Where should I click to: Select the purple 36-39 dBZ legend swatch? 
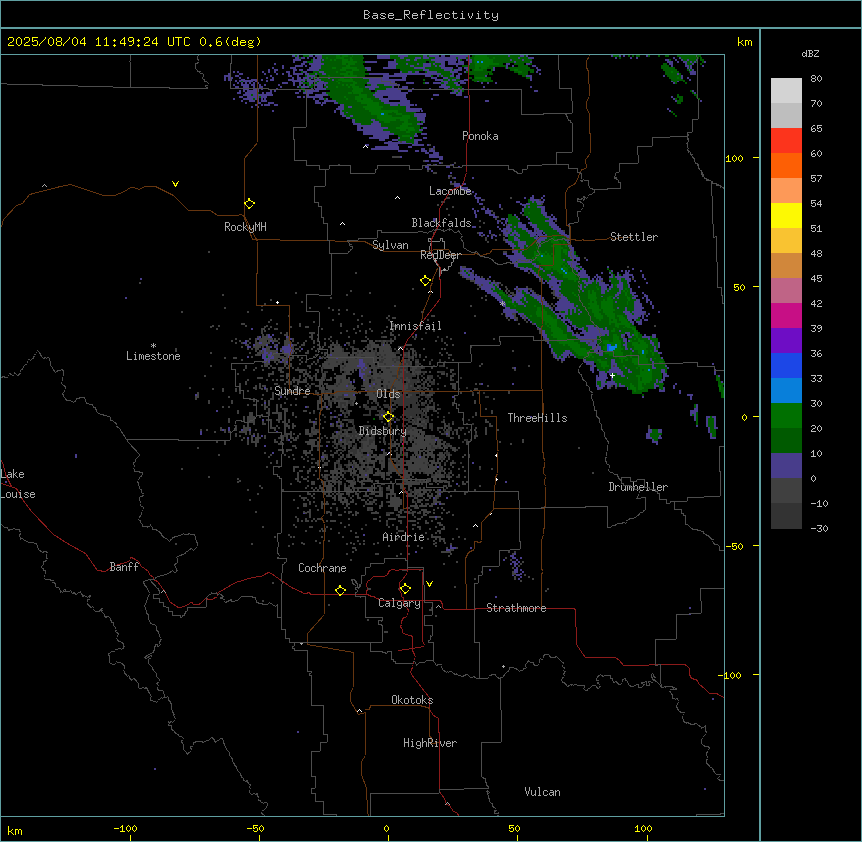click(786, 341)
